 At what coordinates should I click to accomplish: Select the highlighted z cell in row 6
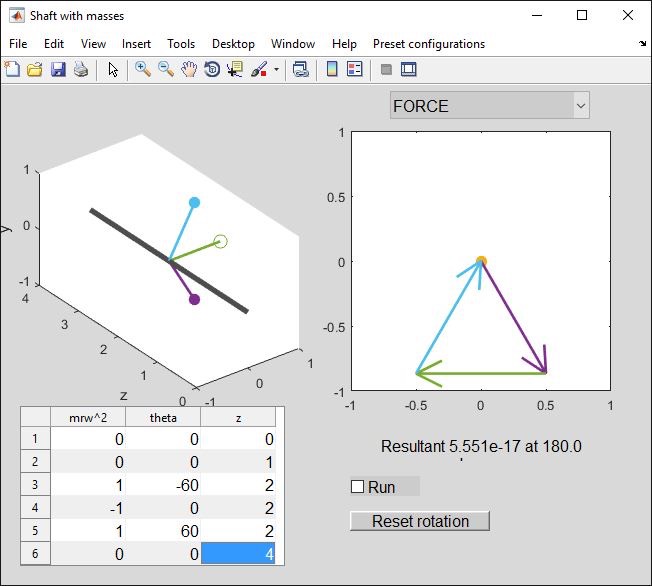[237, 554]
